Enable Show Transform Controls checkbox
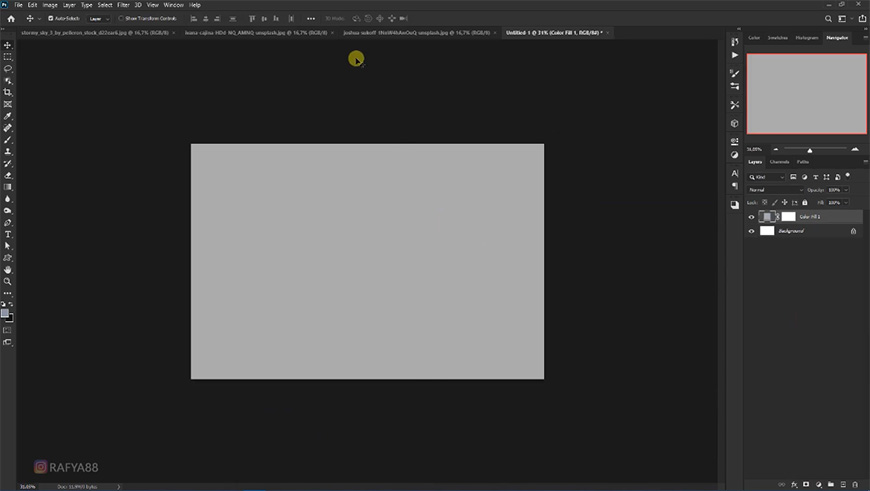870x491 pixels. [x=121, y=18]
